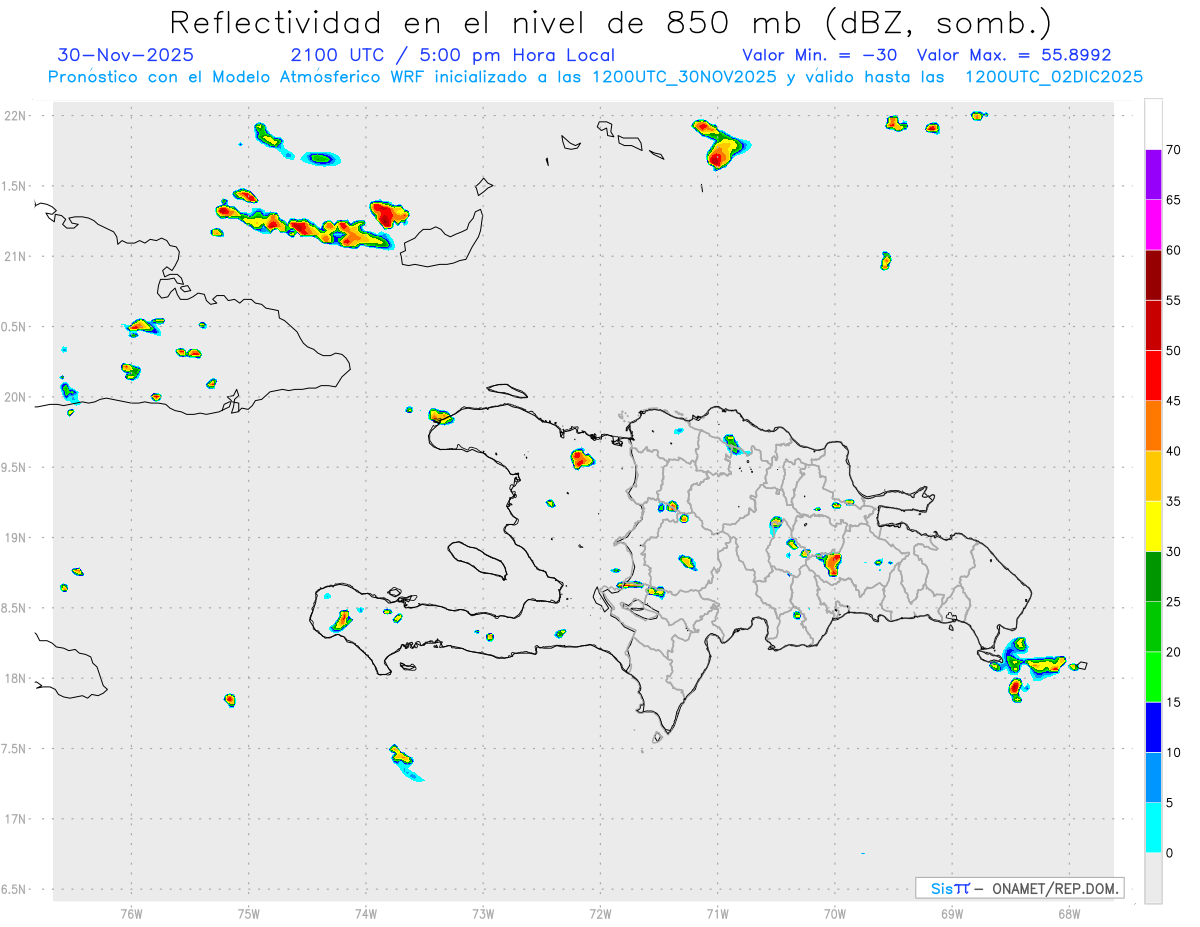Viewport: 1200px width, 927px height.
Task: Click the '0' value on the color scale
Action: pos(1169,853)
